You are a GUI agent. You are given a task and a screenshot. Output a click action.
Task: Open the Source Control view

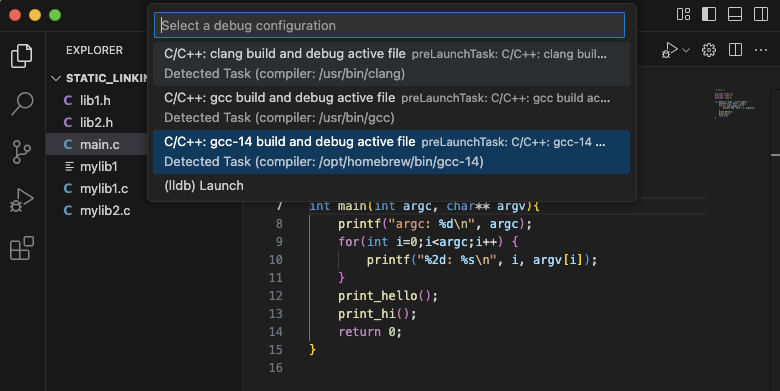pos(21,152)
